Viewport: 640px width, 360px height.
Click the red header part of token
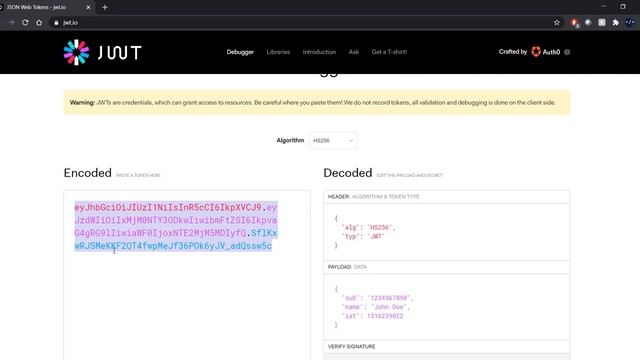click(168, 207)
